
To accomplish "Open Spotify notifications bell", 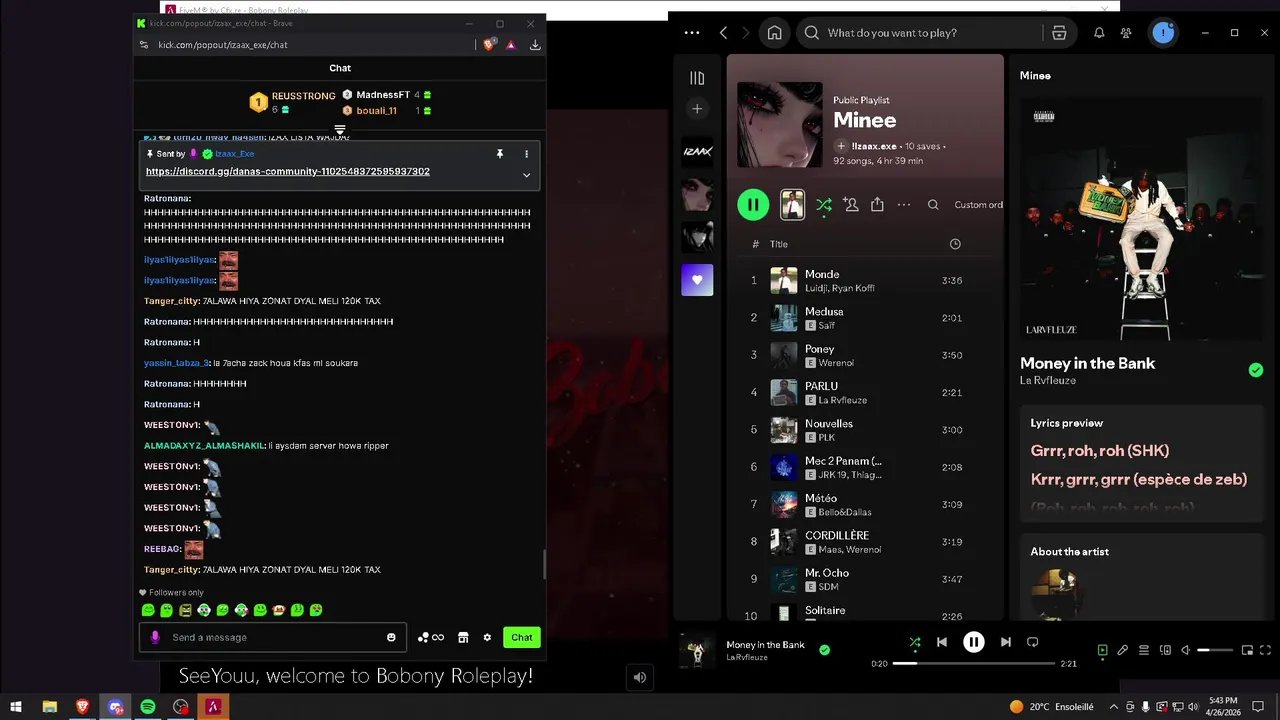I will [x=1099, y=33].
